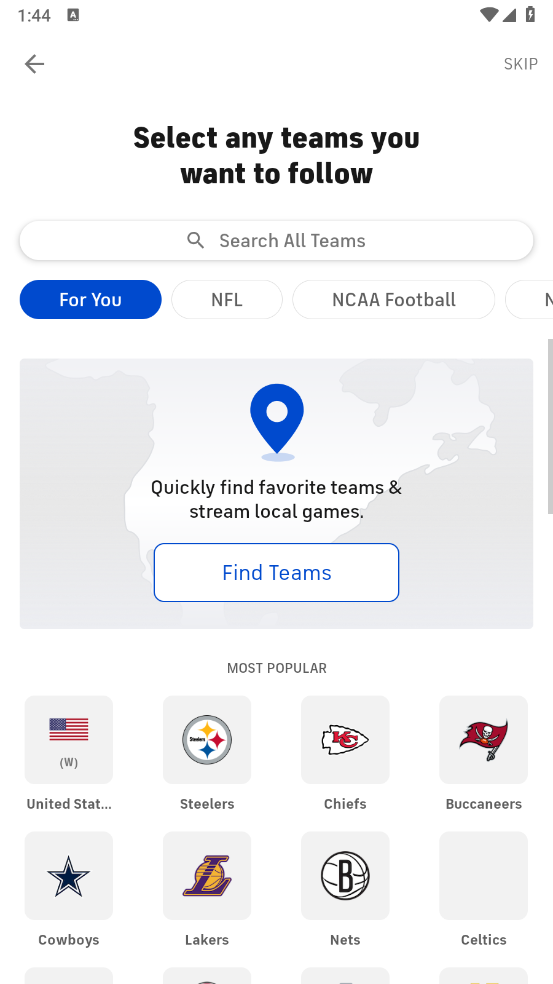Tap the search magnifier icon
The height and width of the screenshot is (984, 553).
[x=196, y=240]
